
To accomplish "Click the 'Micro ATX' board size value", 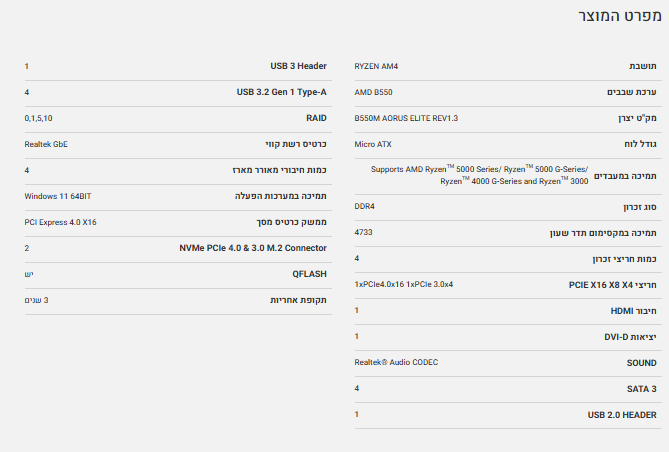I will 373,144.
